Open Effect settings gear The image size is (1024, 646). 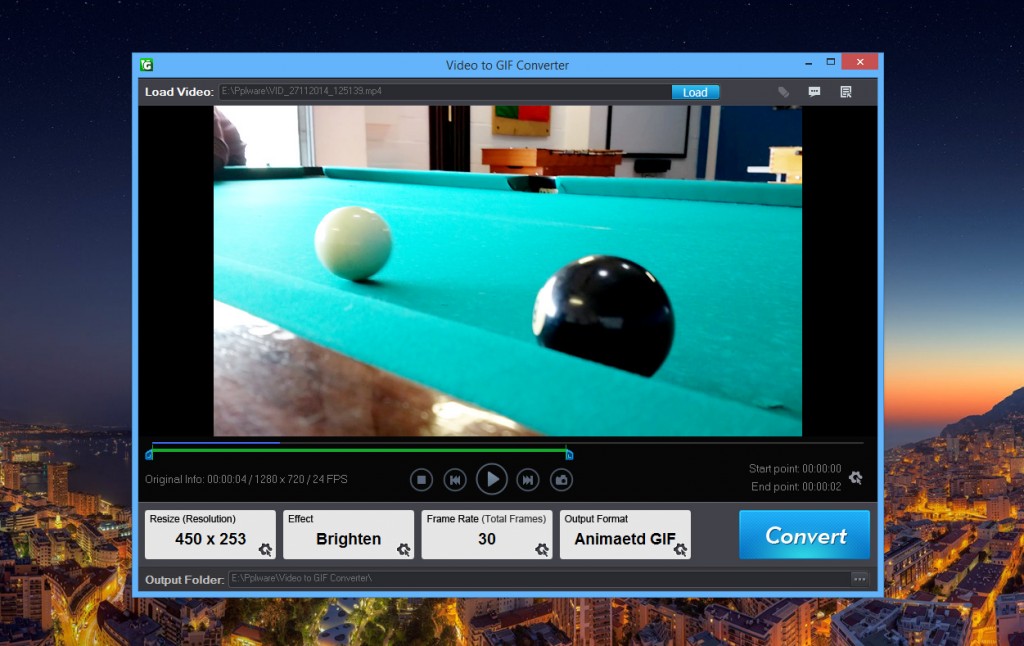404,549
